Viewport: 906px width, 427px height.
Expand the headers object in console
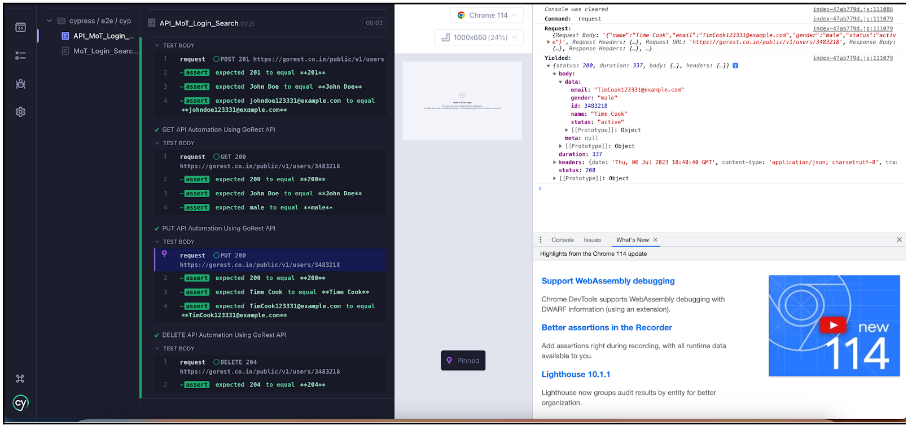point(554,161)
